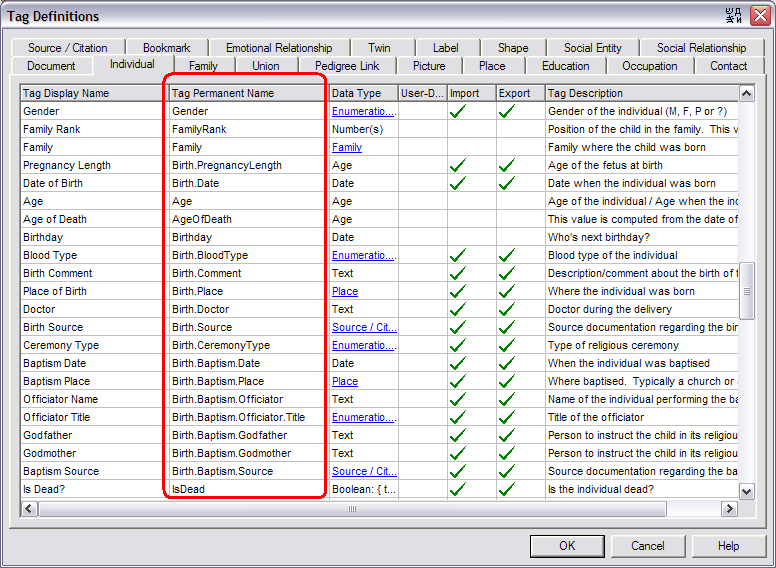Switch to the Shape tab
The width and height of the screenshot is (776, 568).
[x=513, y=48]
